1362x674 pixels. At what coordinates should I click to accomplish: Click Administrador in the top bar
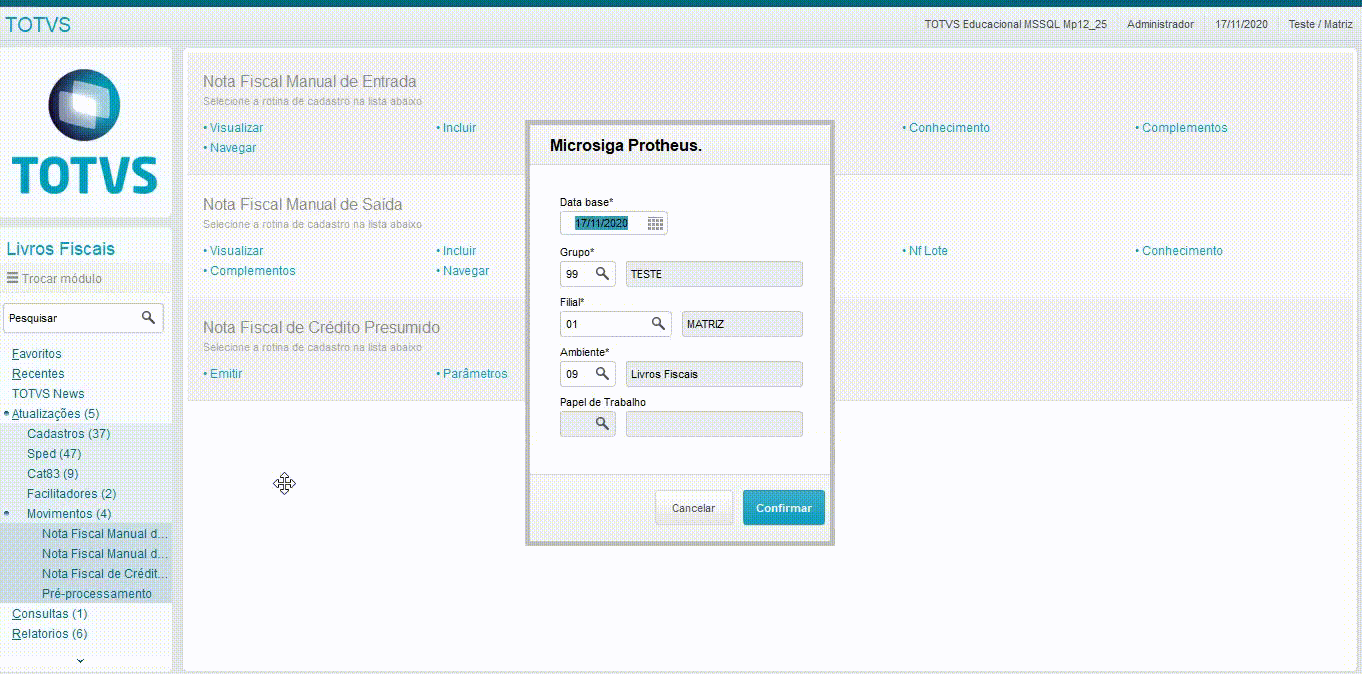click(x=1160, y=24)
